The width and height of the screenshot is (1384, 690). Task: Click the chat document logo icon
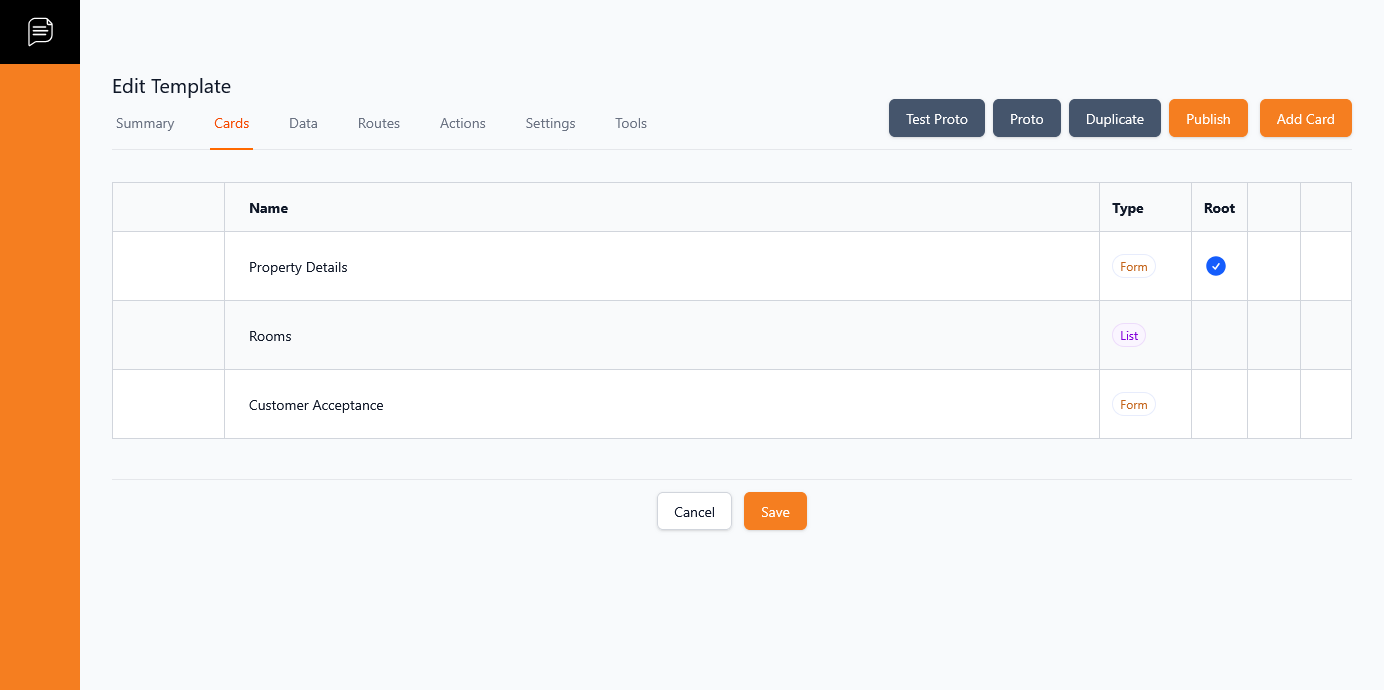click(x=40, y=31)
